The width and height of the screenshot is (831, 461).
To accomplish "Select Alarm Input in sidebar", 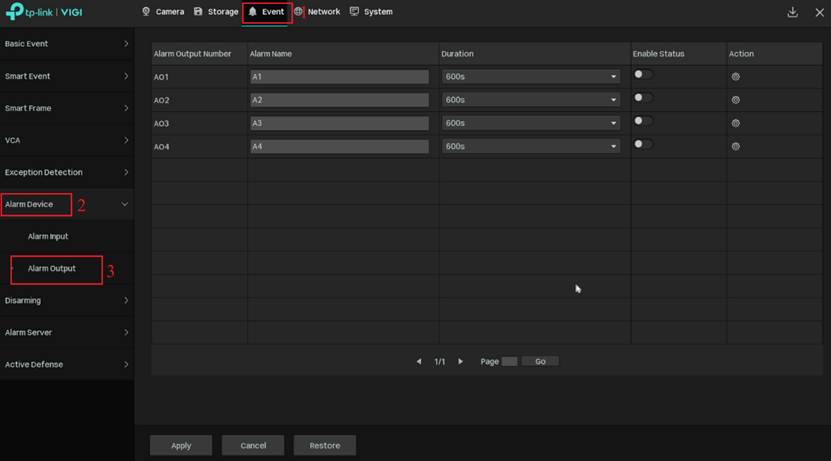I will 48,237.
